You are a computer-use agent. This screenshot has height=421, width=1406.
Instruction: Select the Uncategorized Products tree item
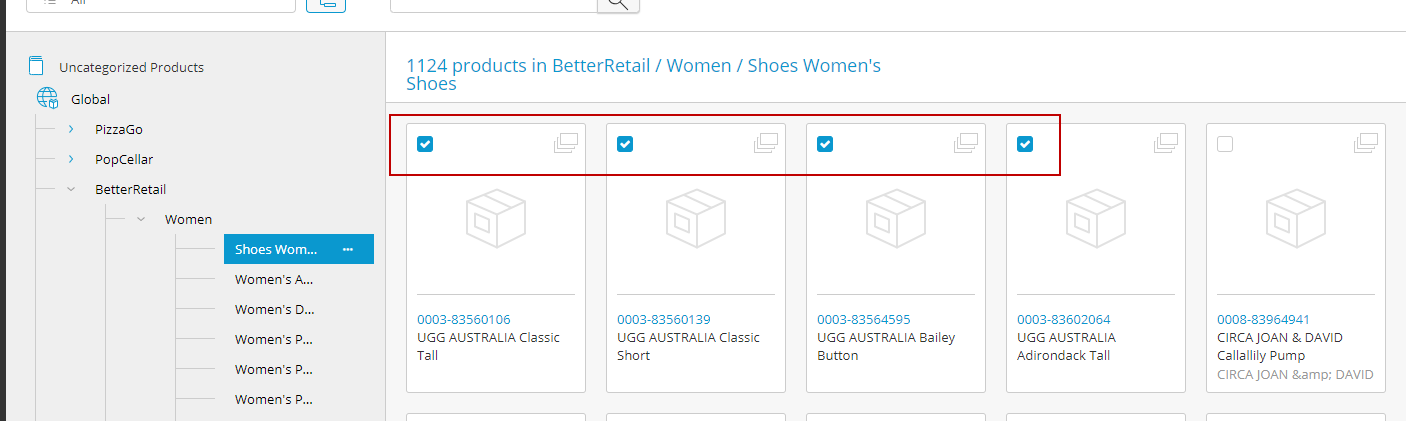coord(131,68)
